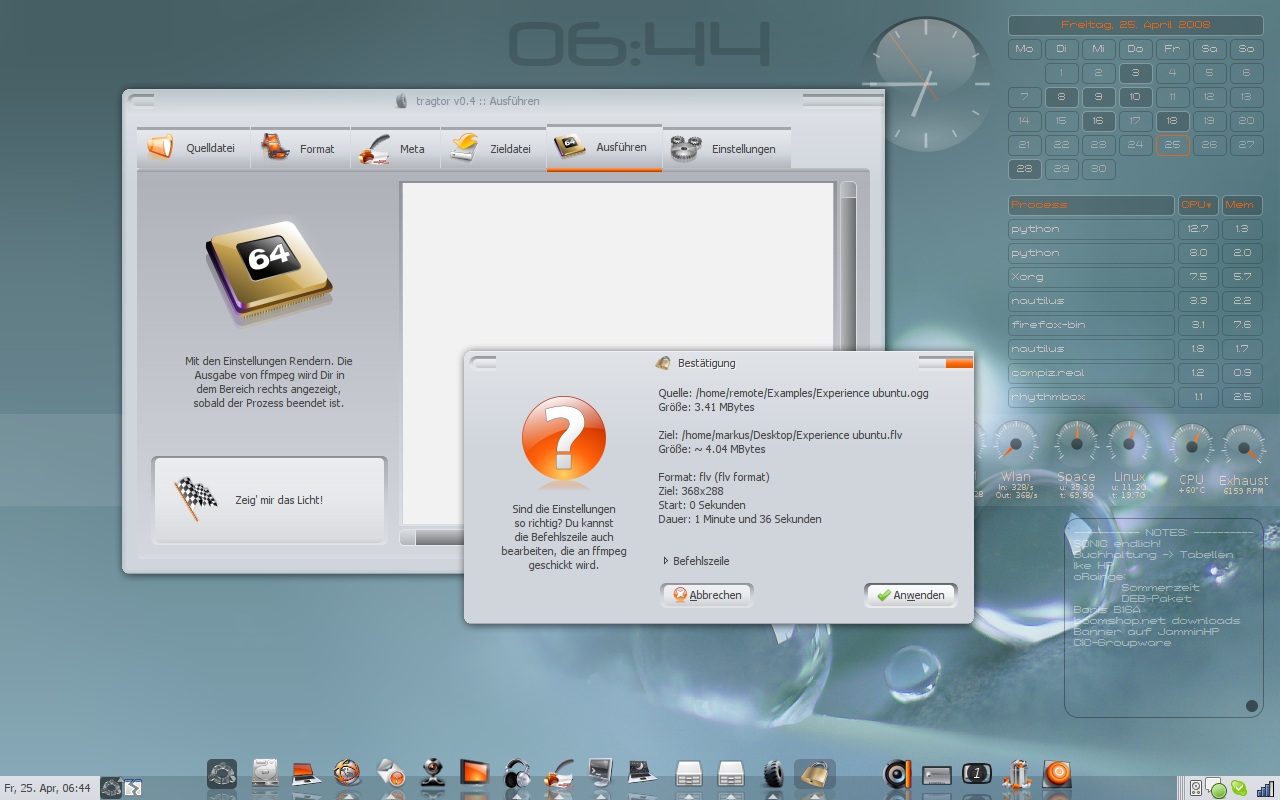Close the Bestätigung dialog via orange titlebar button
Viewport: 1280px width, 800px height.
click(x=958, y=363)
